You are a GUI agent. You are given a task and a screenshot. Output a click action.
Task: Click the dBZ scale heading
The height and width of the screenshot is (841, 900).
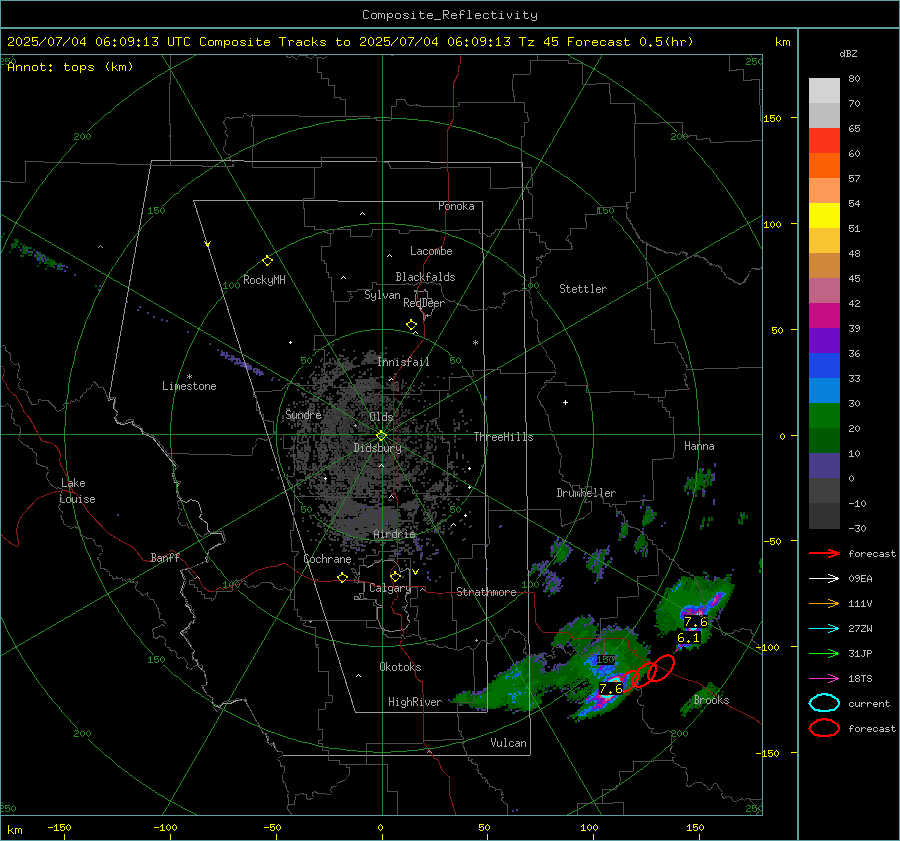848,54
